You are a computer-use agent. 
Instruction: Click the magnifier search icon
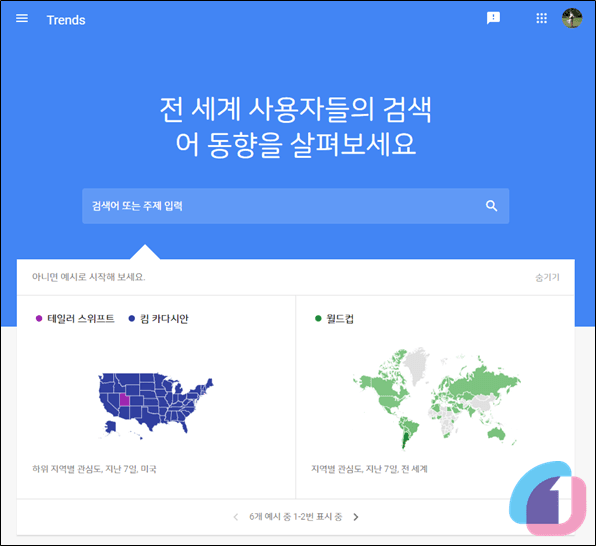491,206
